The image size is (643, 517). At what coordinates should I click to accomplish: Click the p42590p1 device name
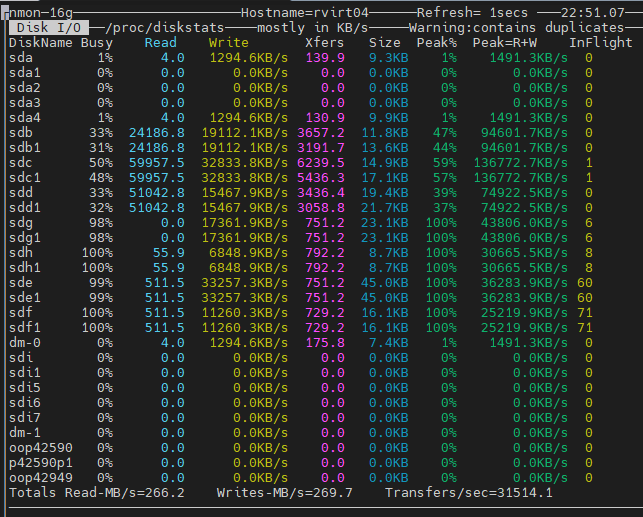(x=40, y=462)
